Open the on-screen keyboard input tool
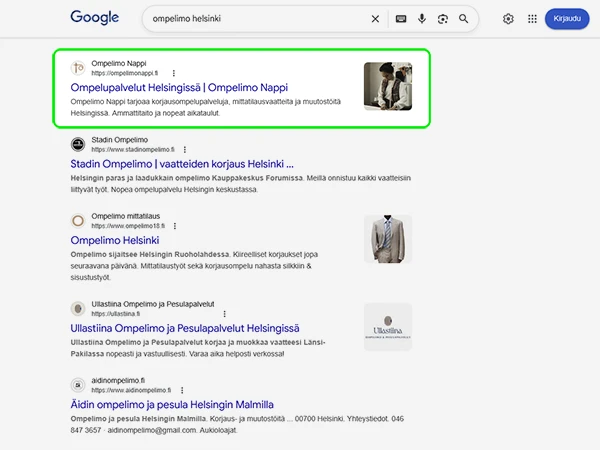600x450 pixels. click(401, 19)
